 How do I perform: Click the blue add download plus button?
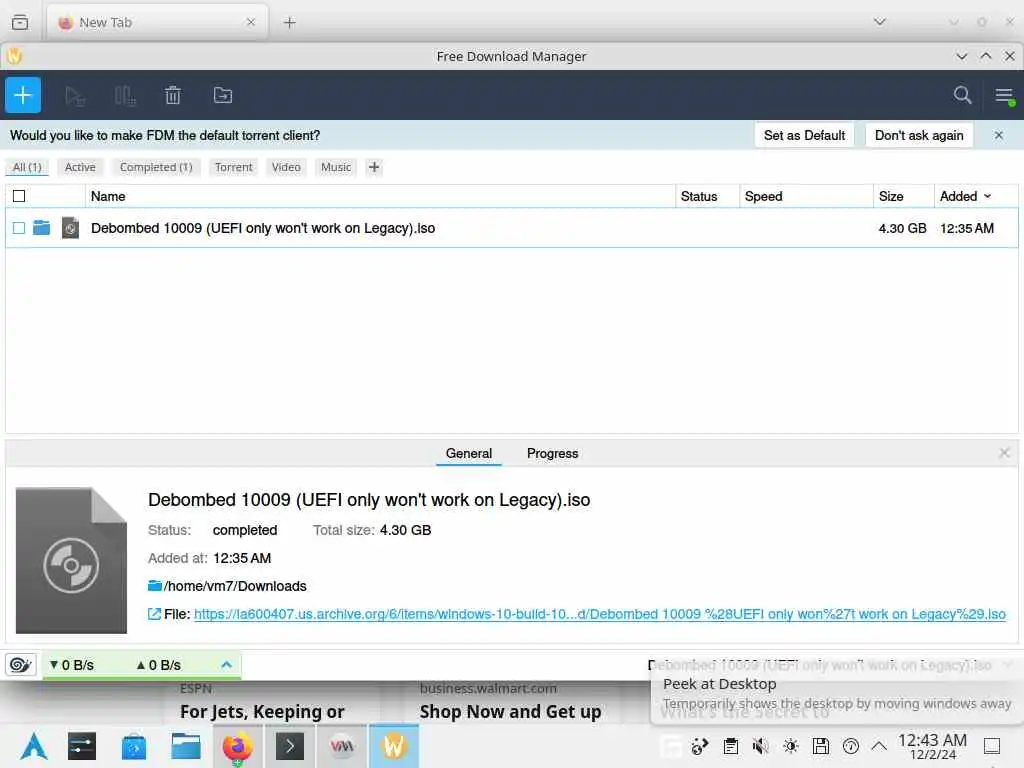coord(23,95)
